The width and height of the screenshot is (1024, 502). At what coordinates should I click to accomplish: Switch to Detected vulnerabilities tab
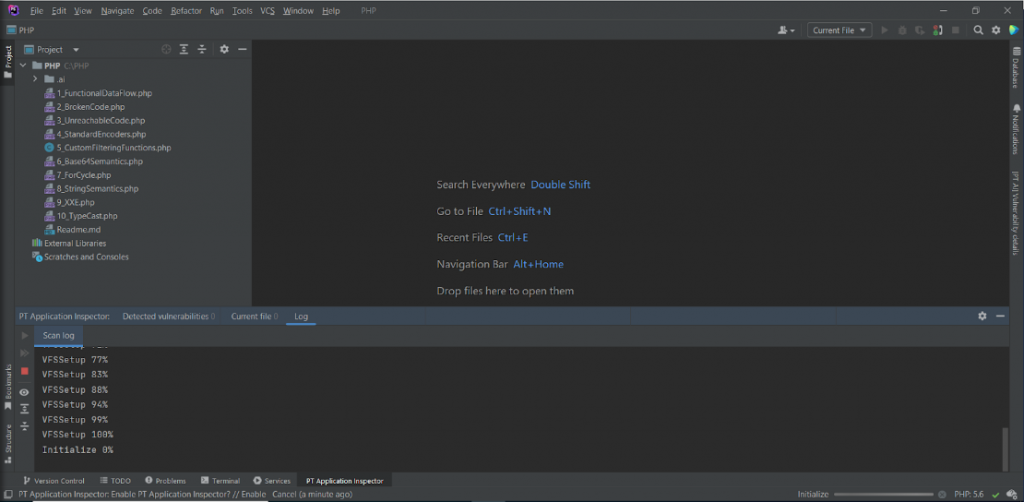[168, 316]
